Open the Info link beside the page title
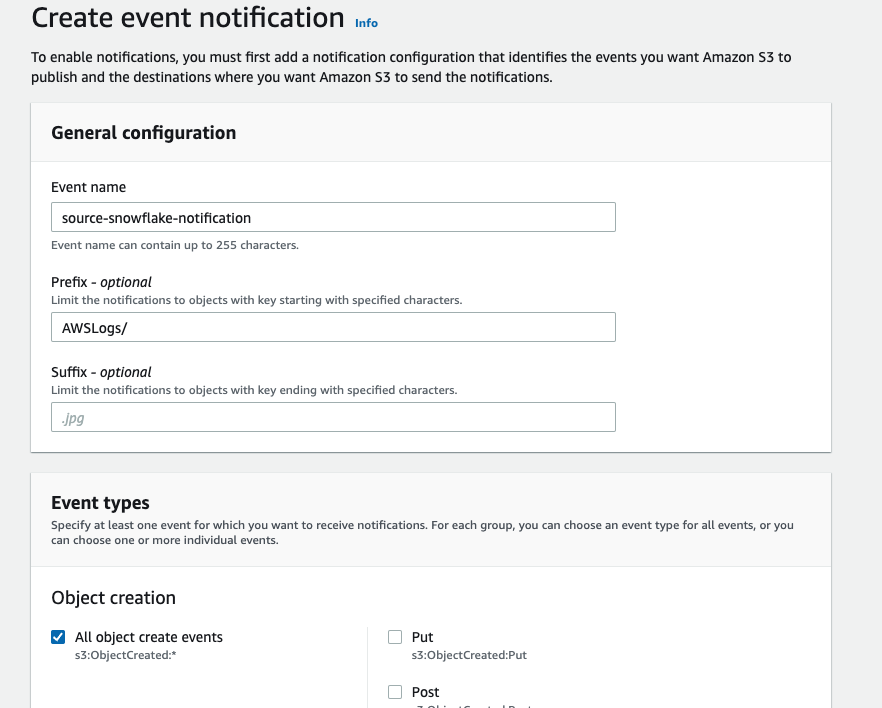Image resolution: width=882 pixels, height=708 pixels. point(366,22)
